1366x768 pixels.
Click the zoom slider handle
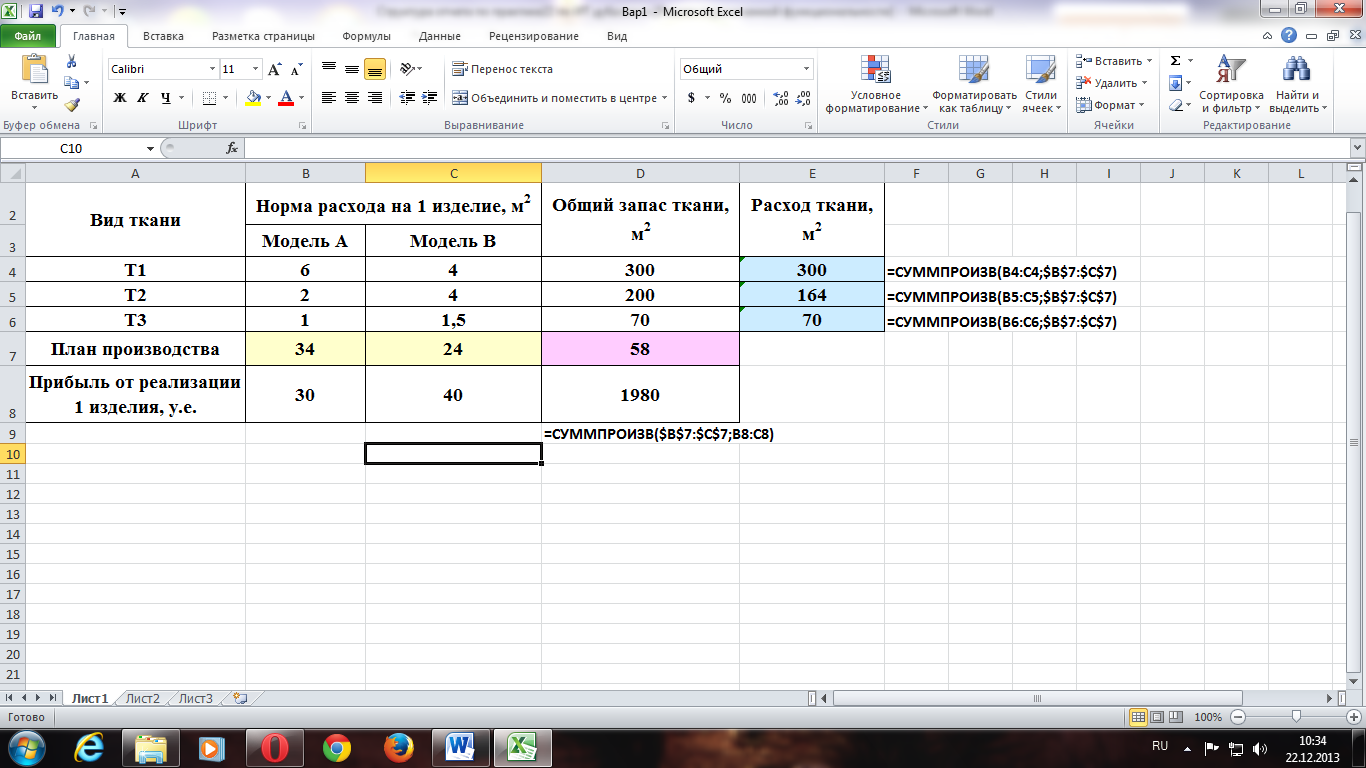click(1296, 717)
